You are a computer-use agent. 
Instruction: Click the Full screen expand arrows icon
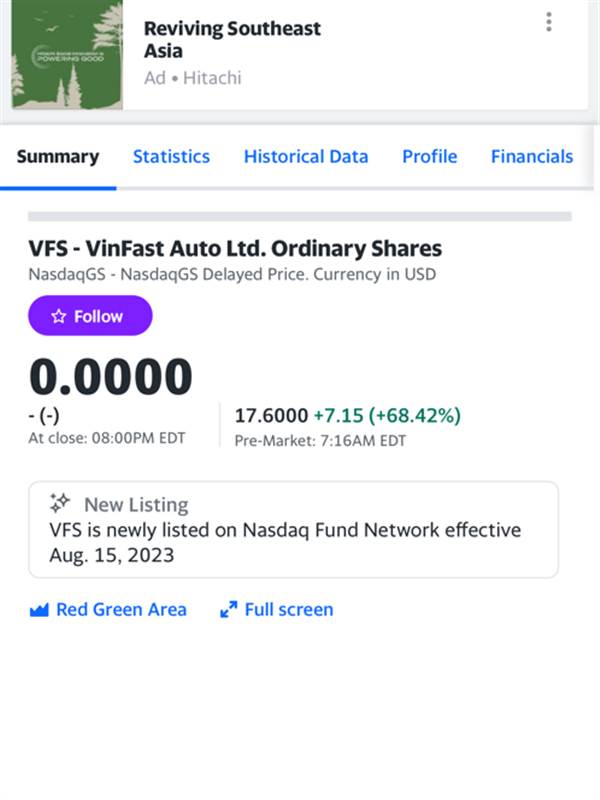click(228, 609)
